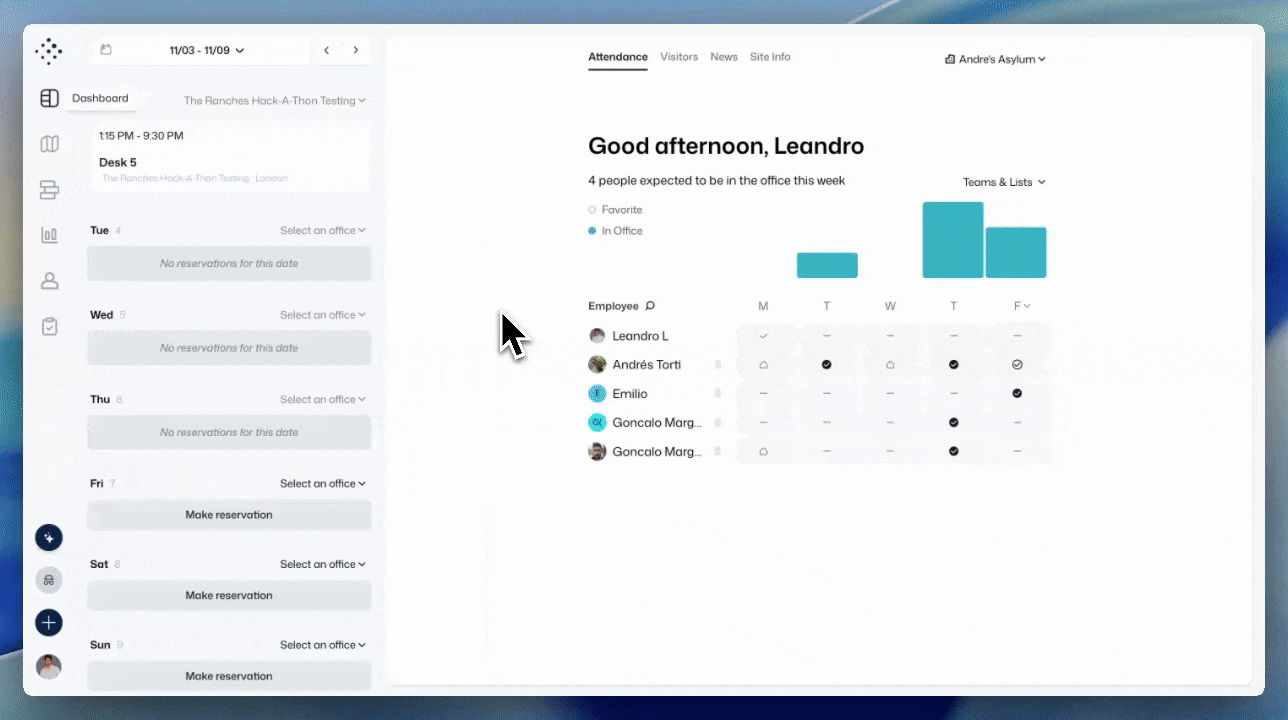Viewport: 1288px width, 720px height.
Task: Select the Desks sidebar icon
Action: [x=49, y=189]
